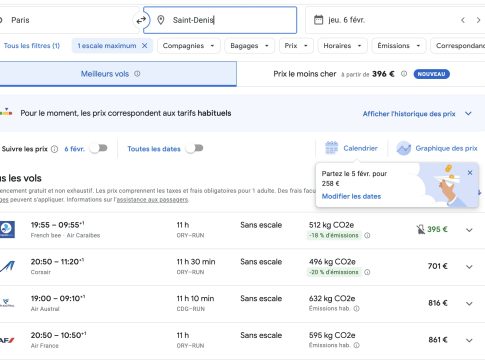The image size is (485, 360).
Task: Select the 20:50 – 10:50 Air France flight
Action: (x=58, y=335)
